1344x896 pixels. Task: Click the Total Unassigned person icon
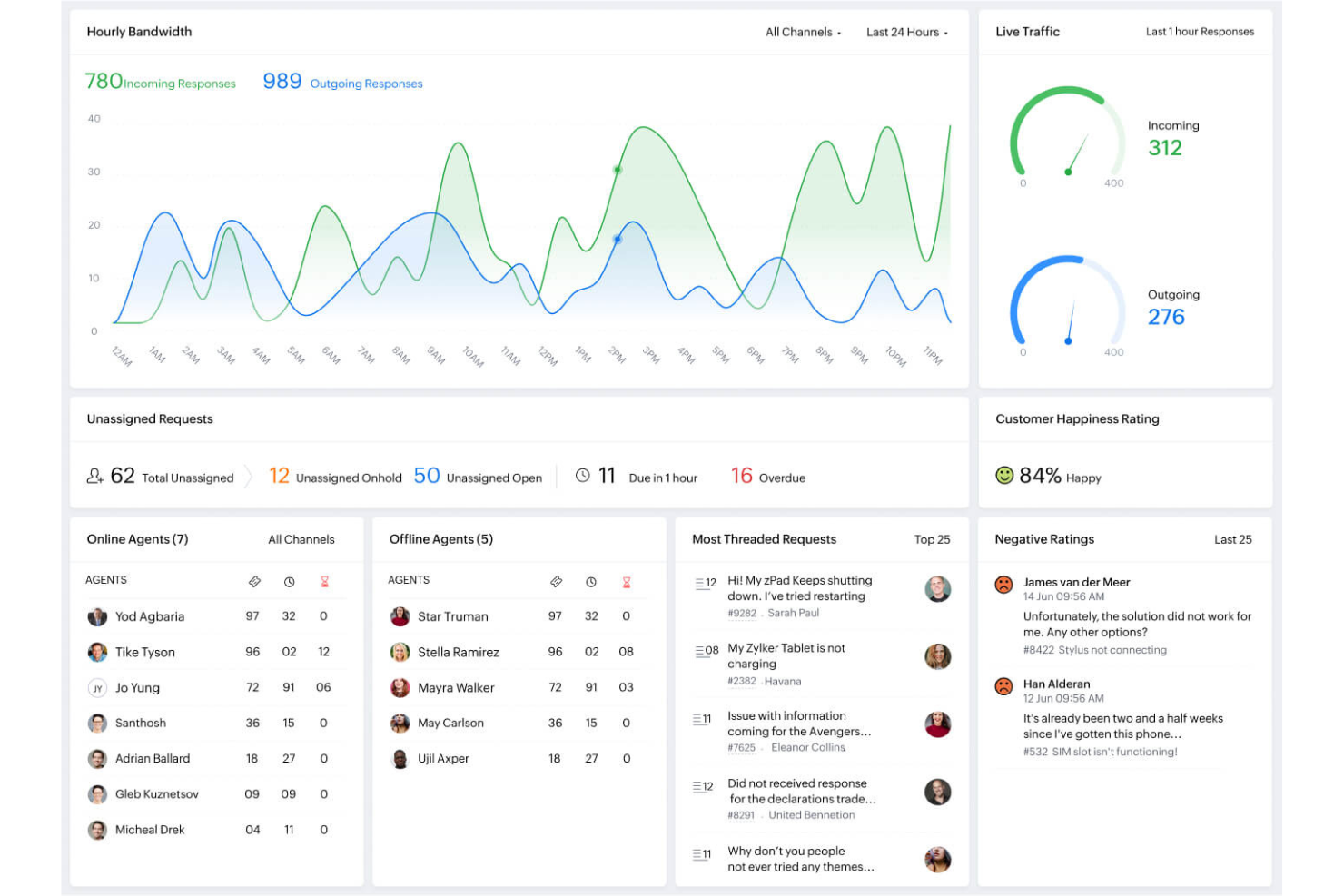94,476
